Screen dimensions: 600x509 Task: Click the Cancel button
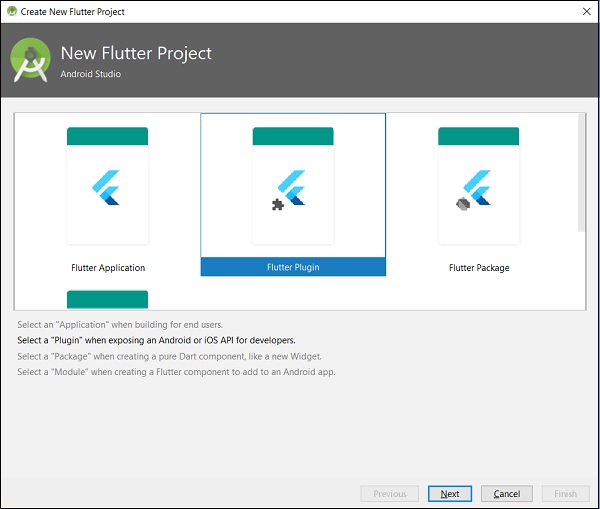click(x=507, y=494)
